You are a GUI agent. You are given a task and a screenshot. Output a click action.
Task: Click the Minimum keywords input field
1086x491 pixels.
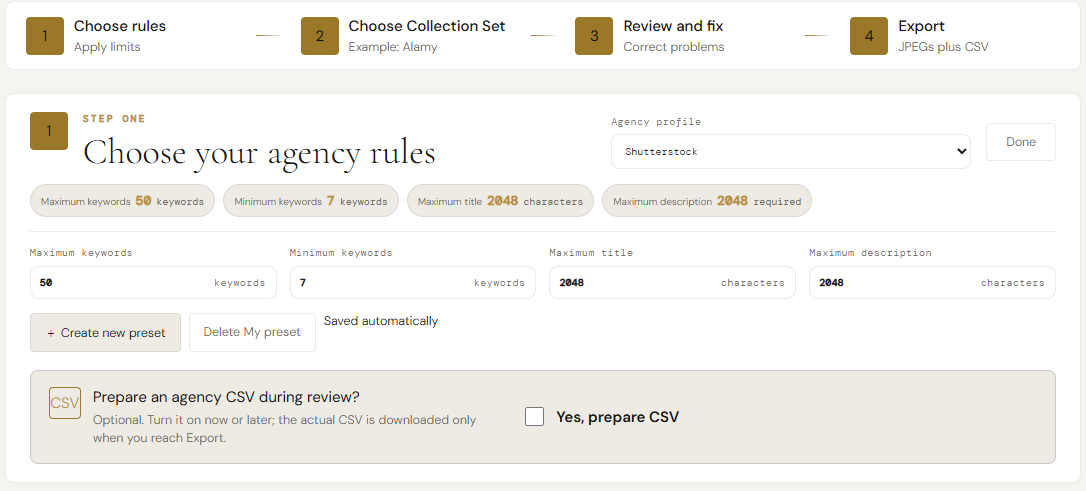pyautogui.click(x=413, y=283)
